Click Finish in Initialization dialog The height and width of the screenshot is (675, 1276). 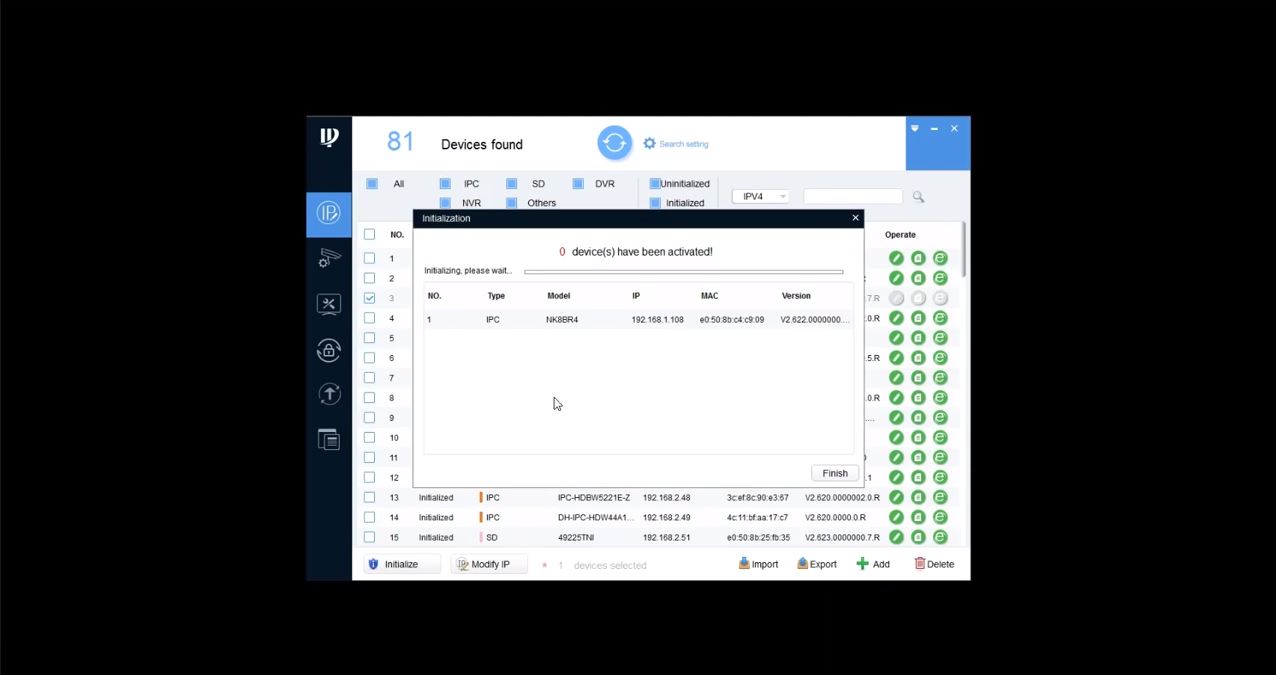(835, 473)
